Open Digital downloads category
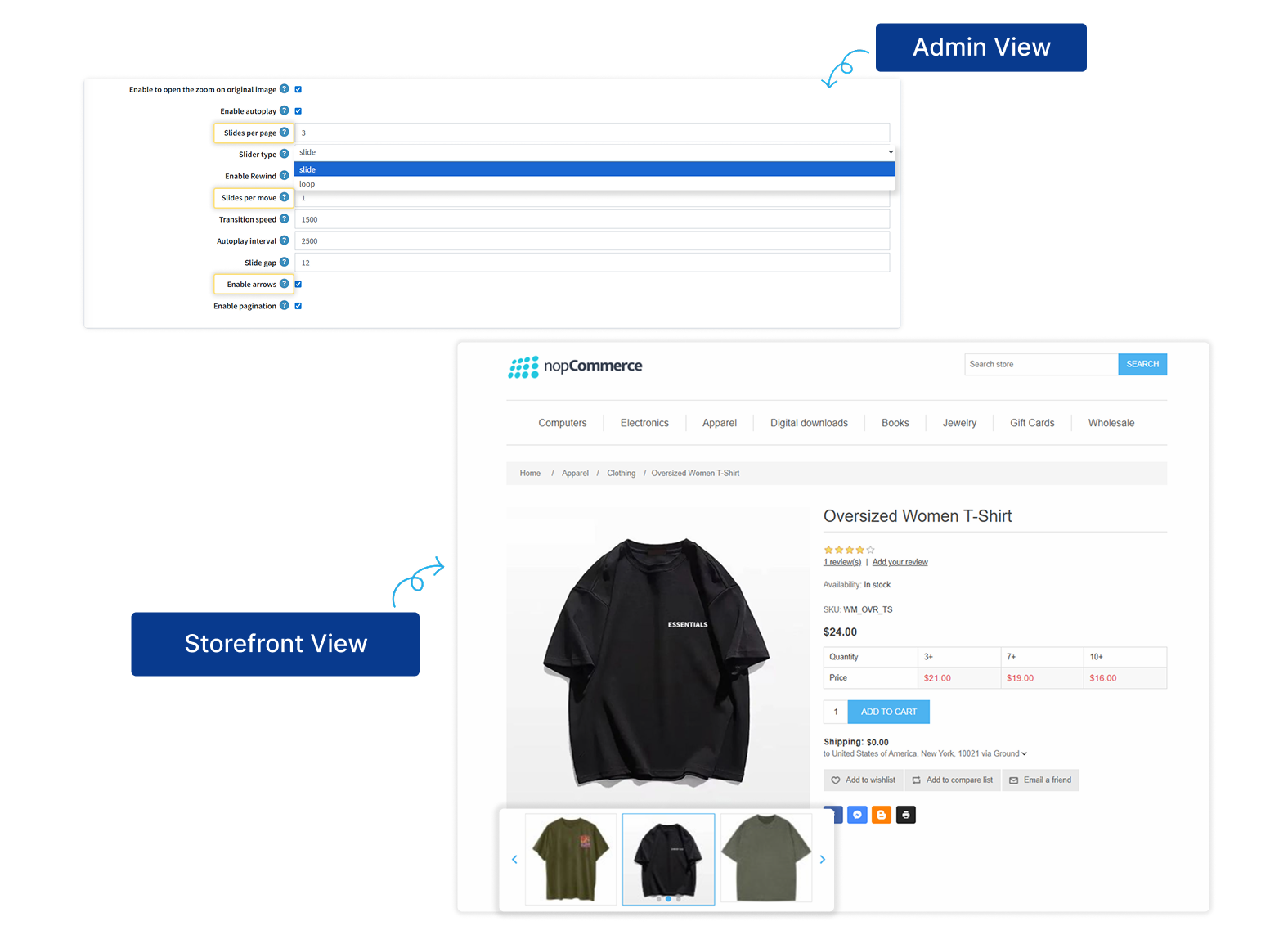Image resolution: width=1288 pixels, height=935 pixels. [x=809, y=423]
